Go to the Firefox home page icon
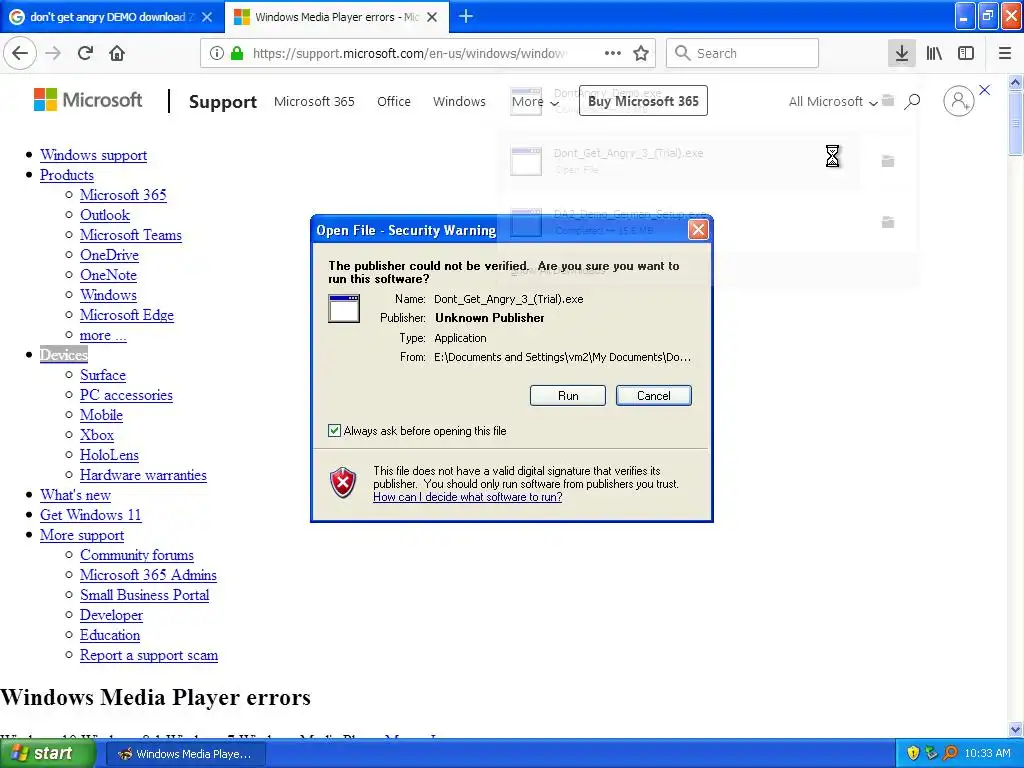The width and height of the screenshot is (1024, 768). (117, 53)
